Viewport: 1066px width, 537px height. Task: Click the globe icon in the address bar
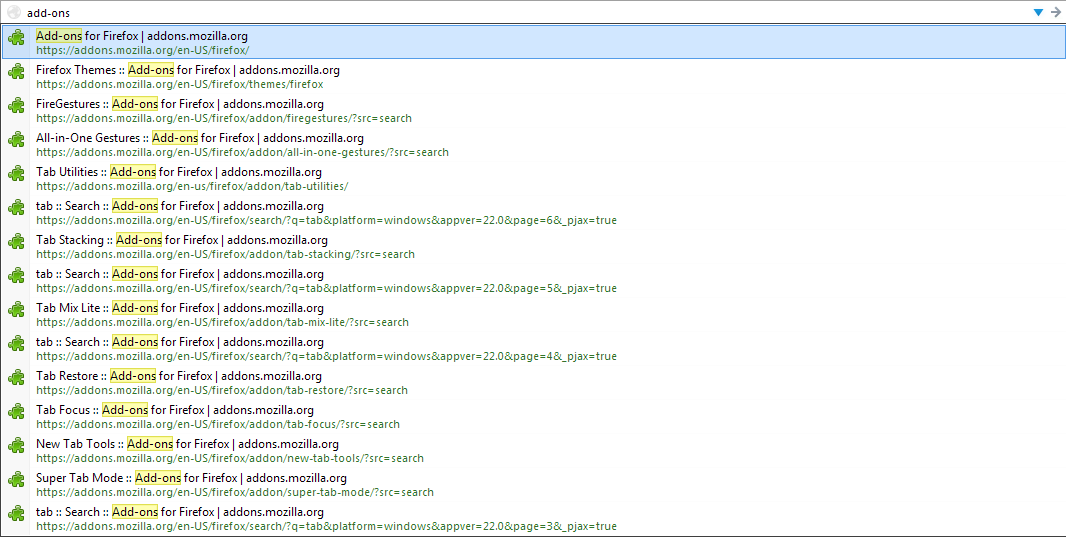[x=14, y=12]
